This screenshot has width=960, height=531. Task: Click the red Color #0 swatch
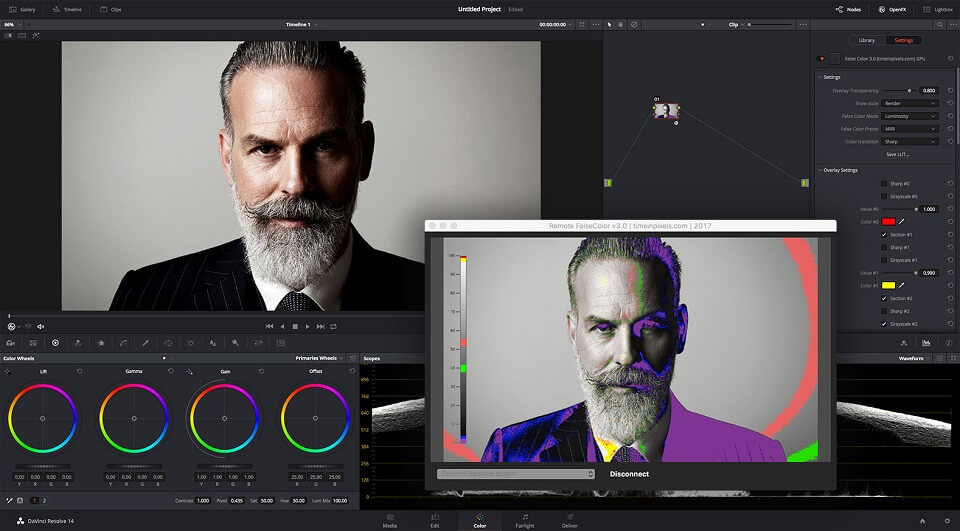point(888,222)
